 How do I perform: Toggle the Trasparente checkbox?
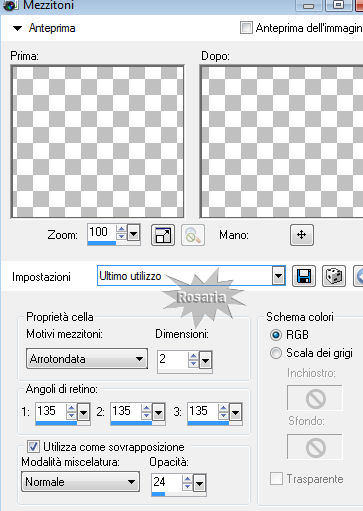(276, 479)
